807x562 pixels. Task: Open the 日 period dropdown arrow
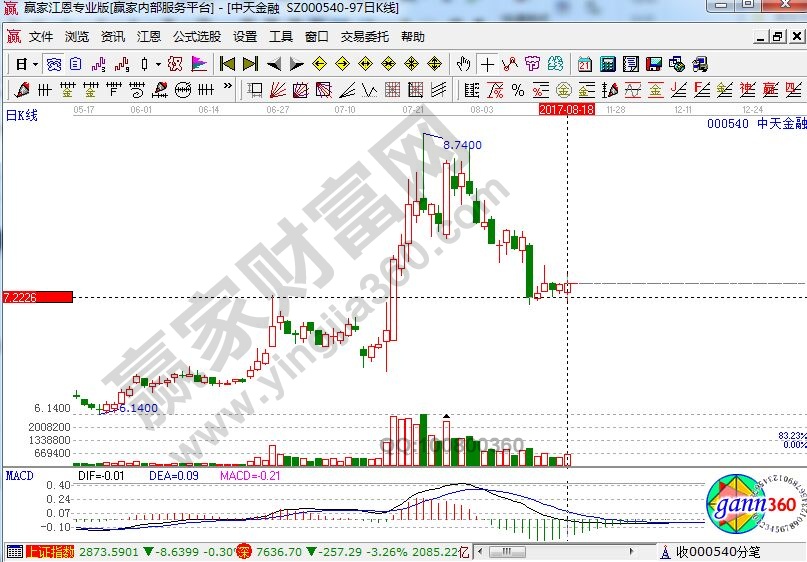(x=34, y=64)
